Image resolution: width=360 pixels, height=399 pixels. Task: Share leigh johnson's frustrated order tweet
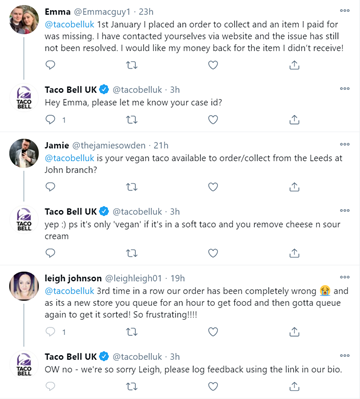tap(294, 332)
